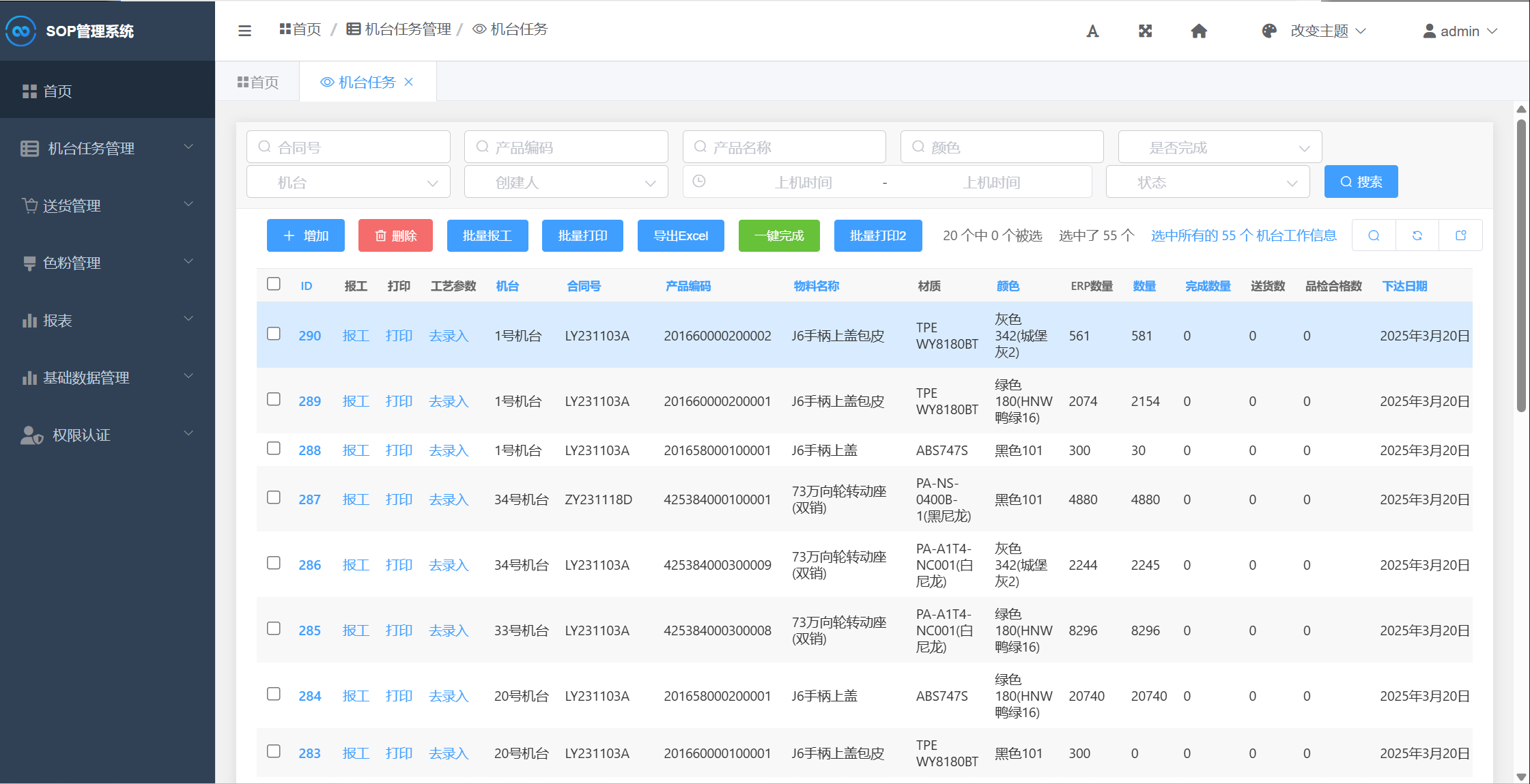Toggle fullscreen with the expand icon
Image resolution: width=1530 pixels, height=784 pixels.
click(1146, 31)
